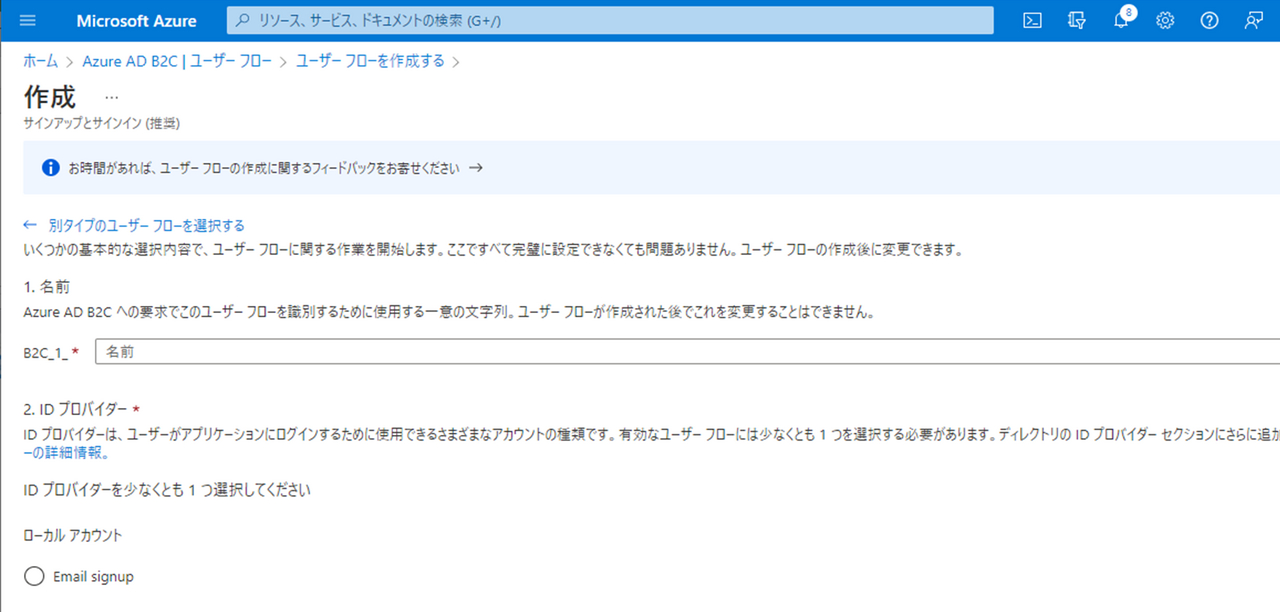This screenshot has height=612, width=1280.
Task: Open the feedback person icon
Action: coord(1253,21)
